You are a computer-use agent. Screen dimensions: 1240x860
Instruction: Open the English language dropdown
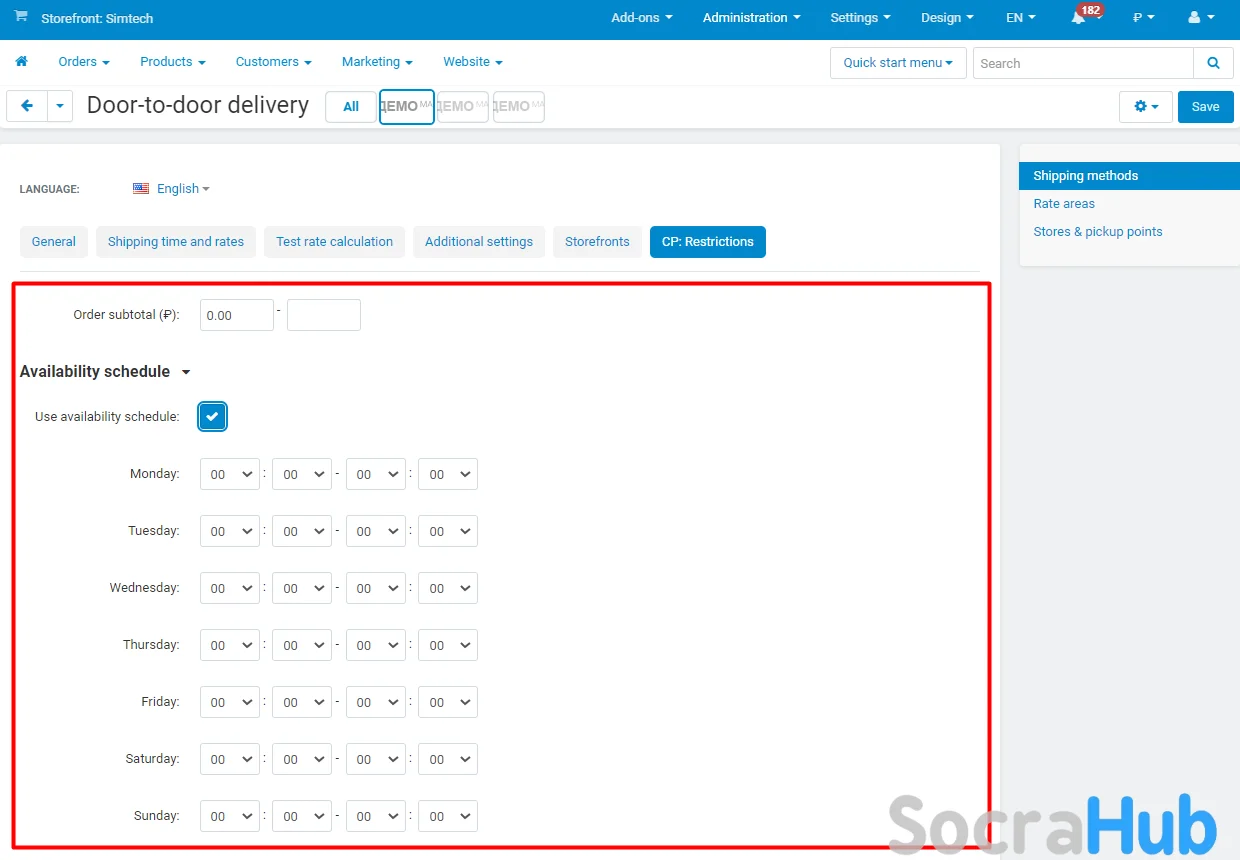pyautogui.click(x=171, y=189)
